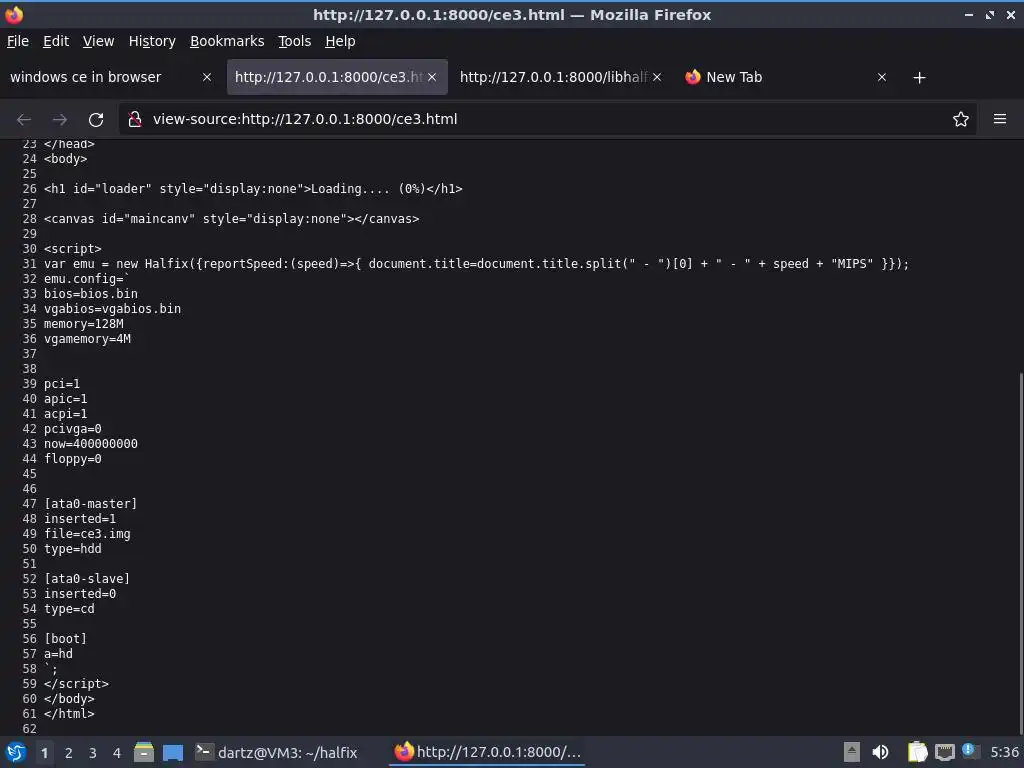Select the active ce3.html tab
Viewport: 1024px width, 768px height.
(x=328, y=77)
